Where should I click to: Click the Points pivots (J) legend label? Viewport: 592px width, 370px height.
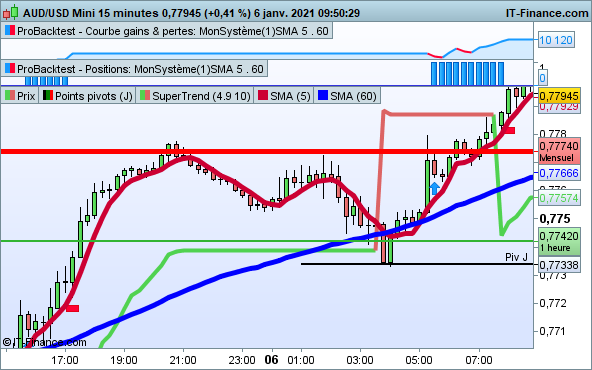click(x=87, y=96)
